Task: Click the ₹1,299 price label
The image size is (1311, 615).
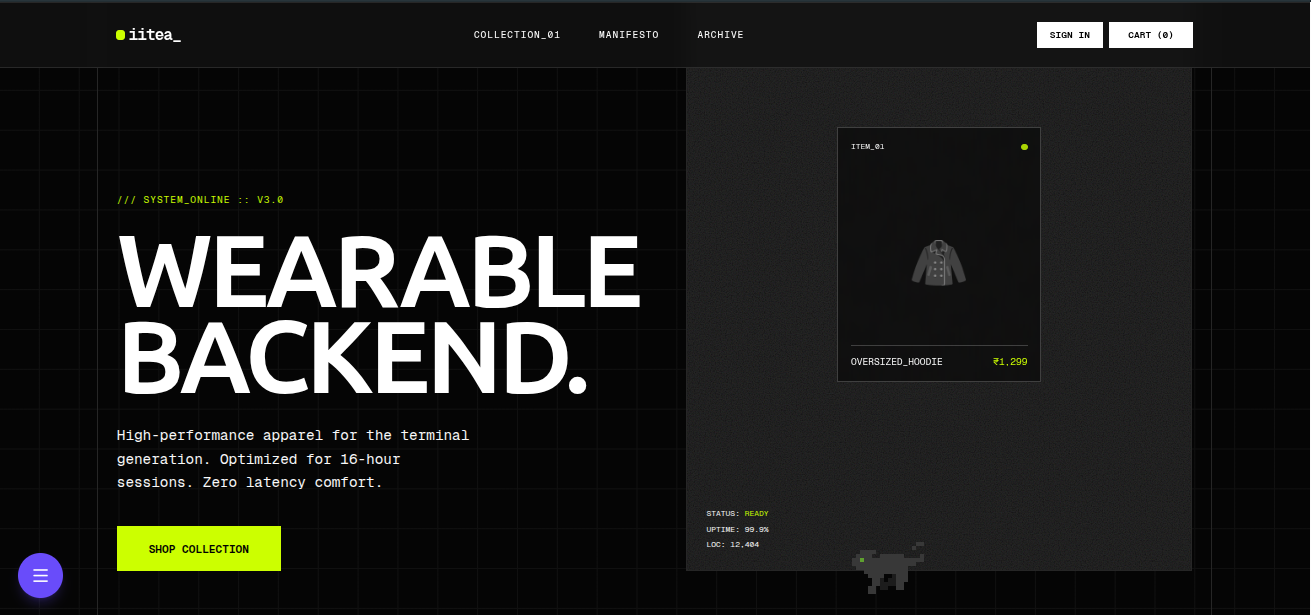Action: pos(1009,362)
